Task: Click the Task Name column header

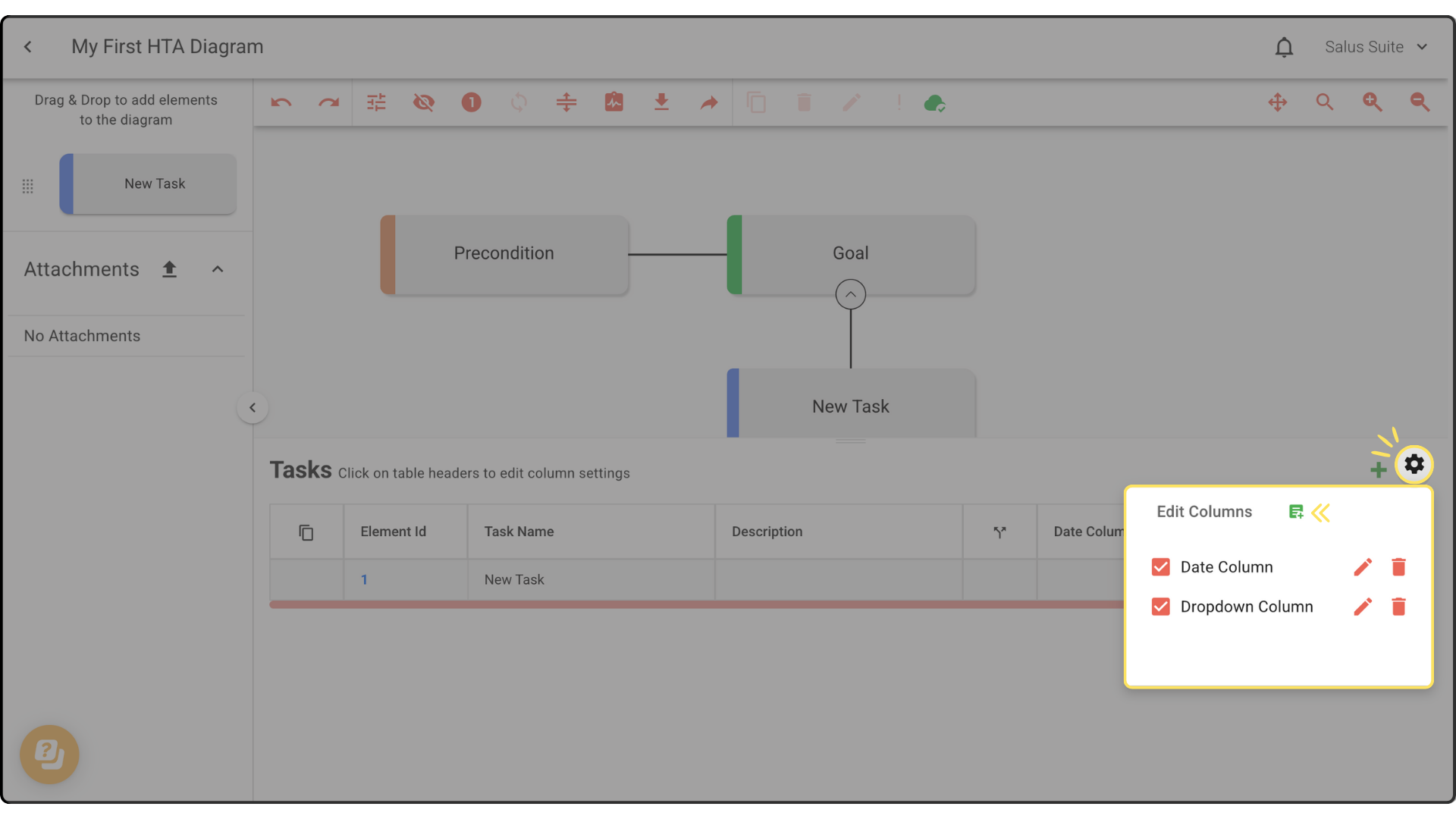Action: 519,532
